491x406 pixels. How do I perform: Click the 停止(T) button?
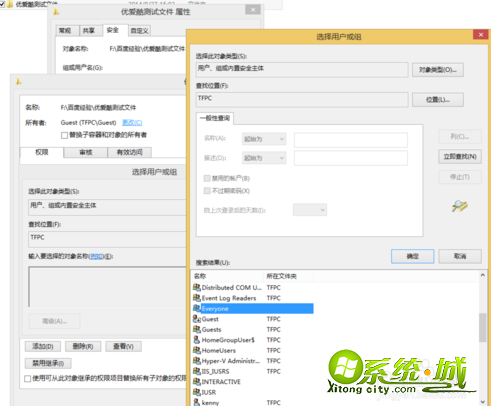pos(460,177)
